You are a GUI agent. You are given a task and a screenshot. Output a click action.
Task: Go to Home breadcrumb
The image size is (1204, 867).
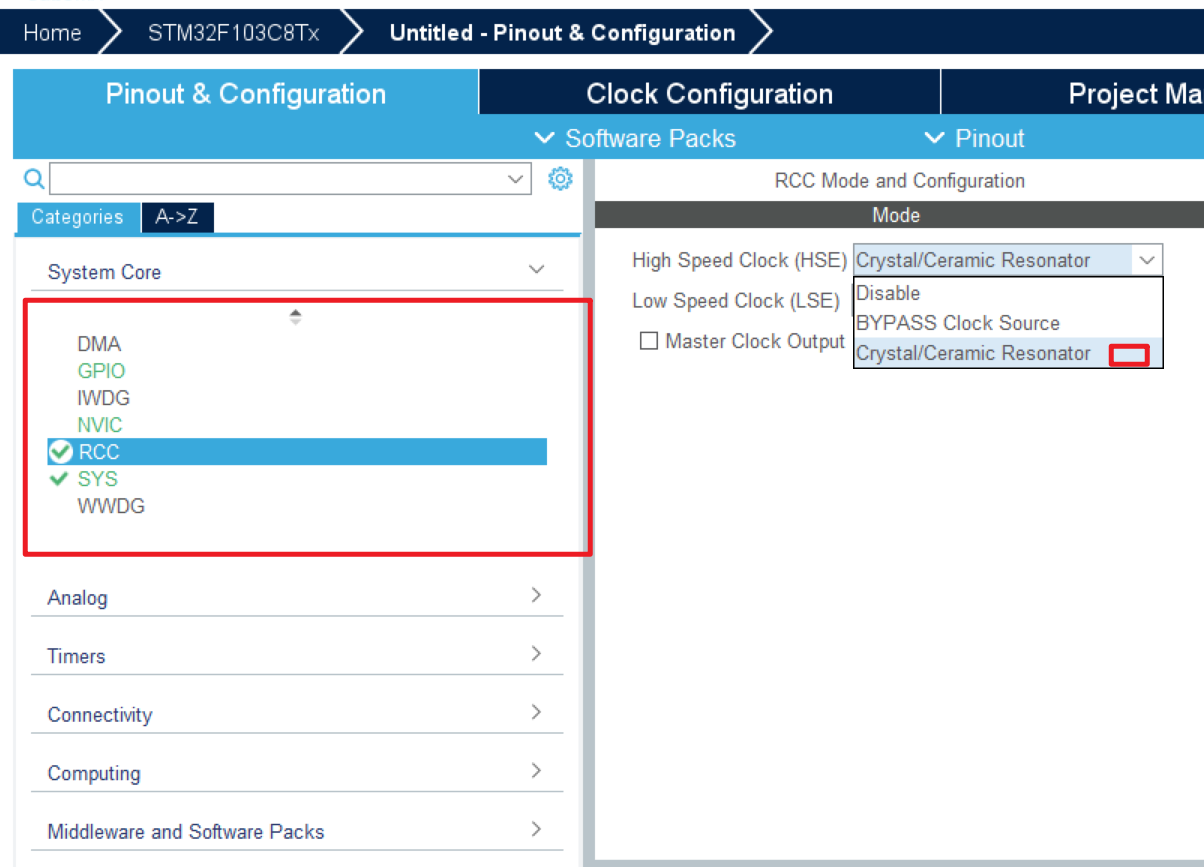(x=52, y=33)
